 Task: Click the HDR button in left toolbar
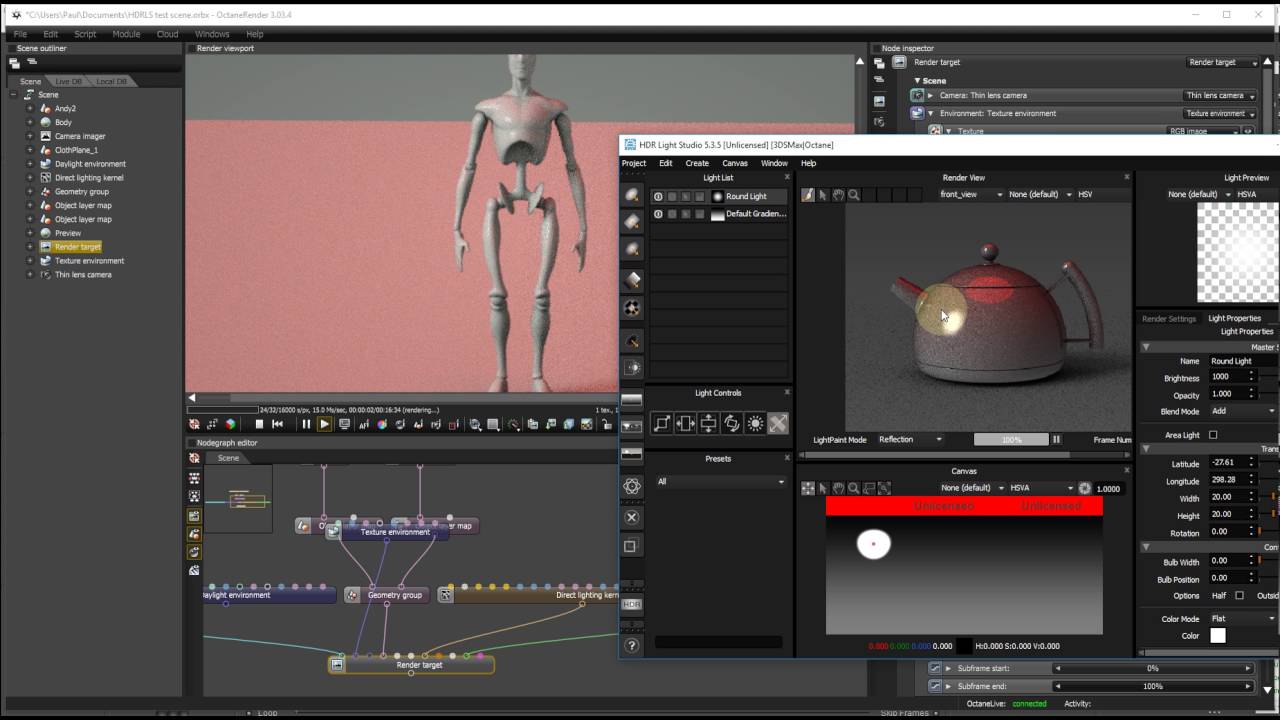click(x=632, y=604)
